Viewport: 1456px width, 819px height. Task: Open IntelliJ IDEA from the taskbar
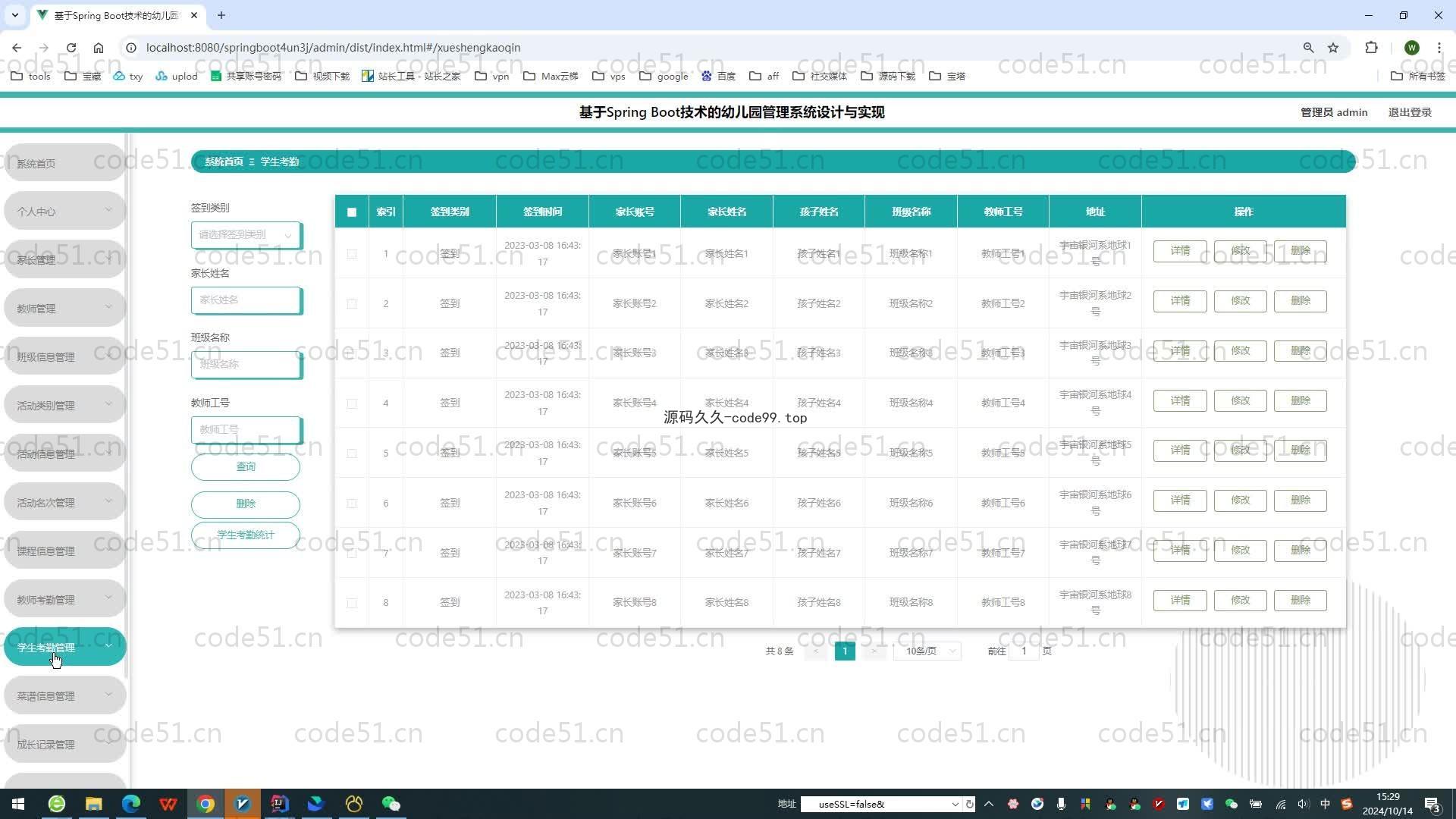(x=280, y=804)
